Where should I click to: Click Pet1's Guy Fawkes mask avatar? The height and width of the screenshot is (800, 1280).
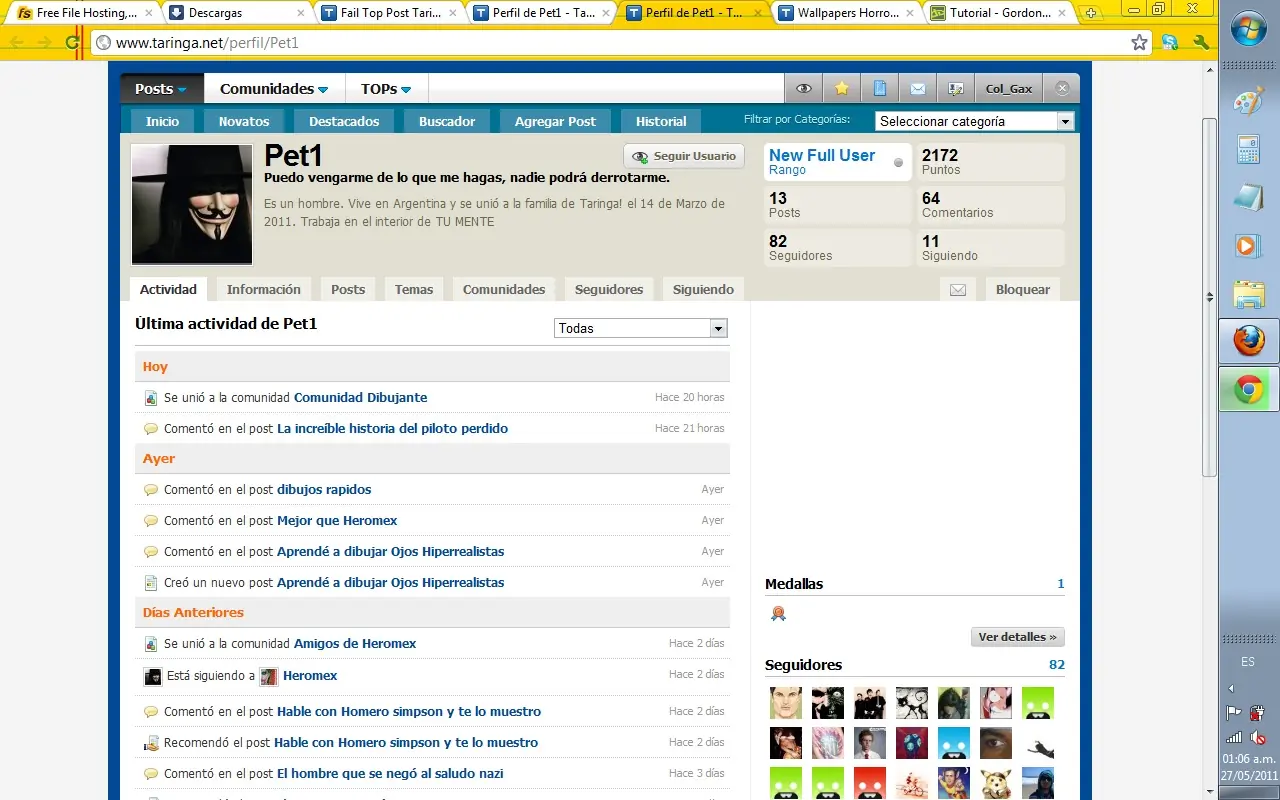click(x=192, y=204)
